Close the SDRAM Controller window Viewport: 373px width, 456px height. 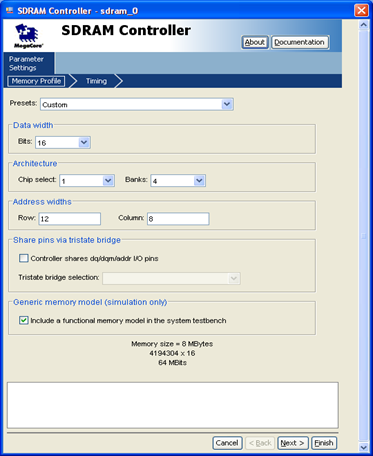361,11
